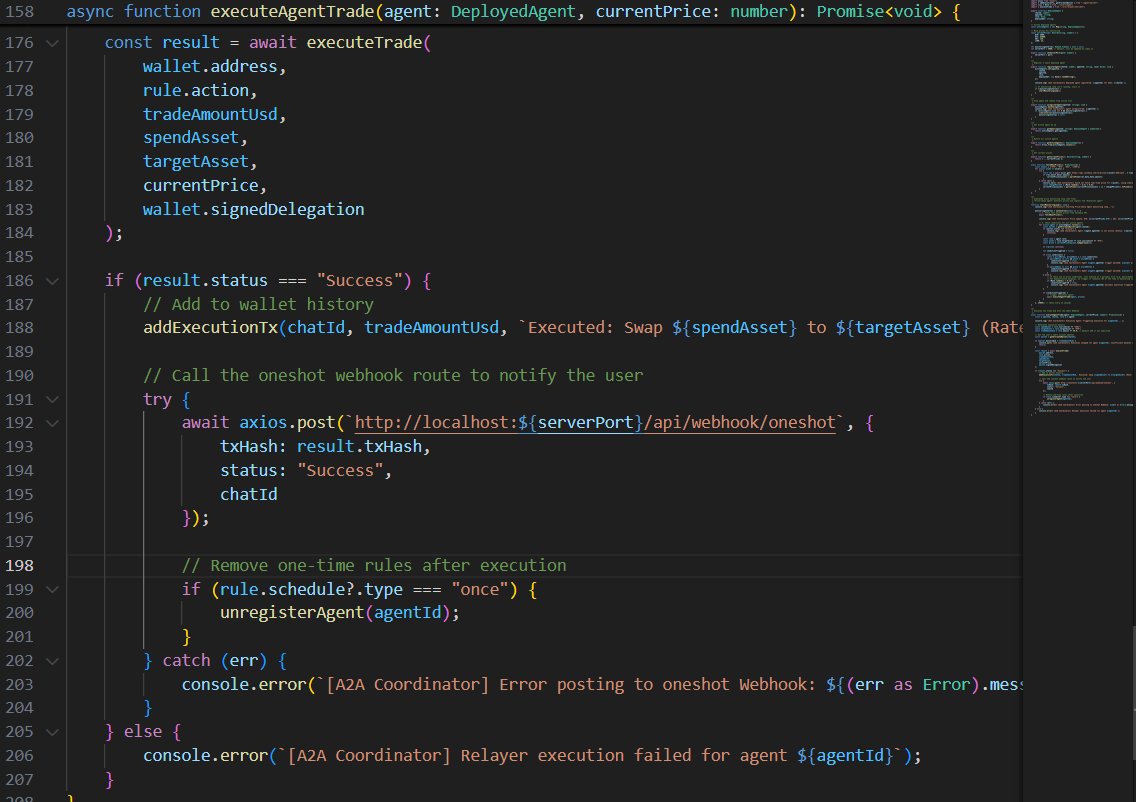Click axios.post on line 192

(288, 422)
